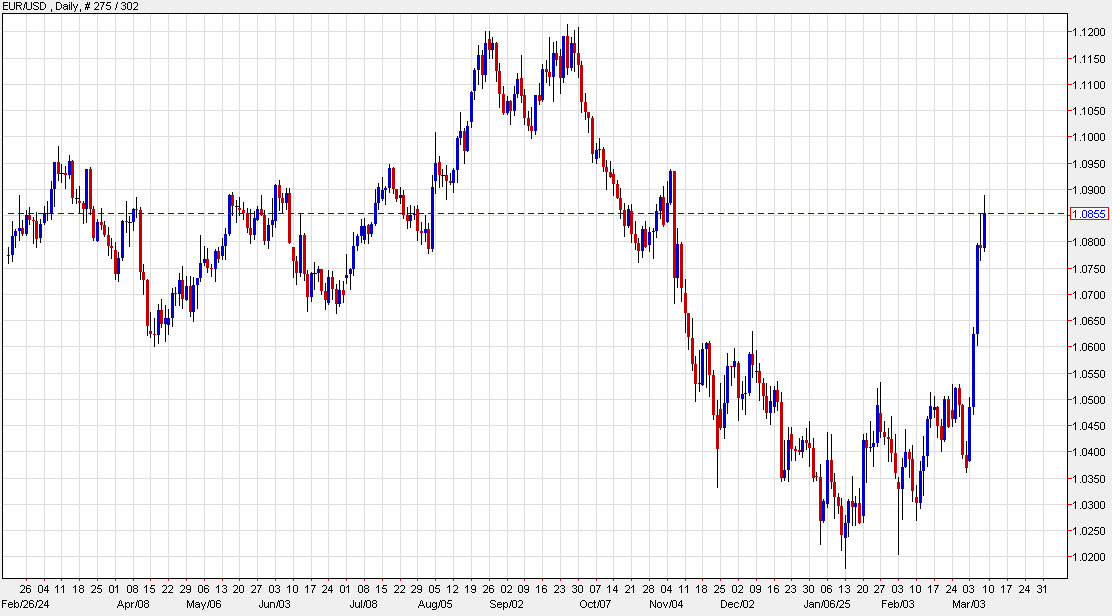Click the 1.0400 price axis label

click(1089, 452)
